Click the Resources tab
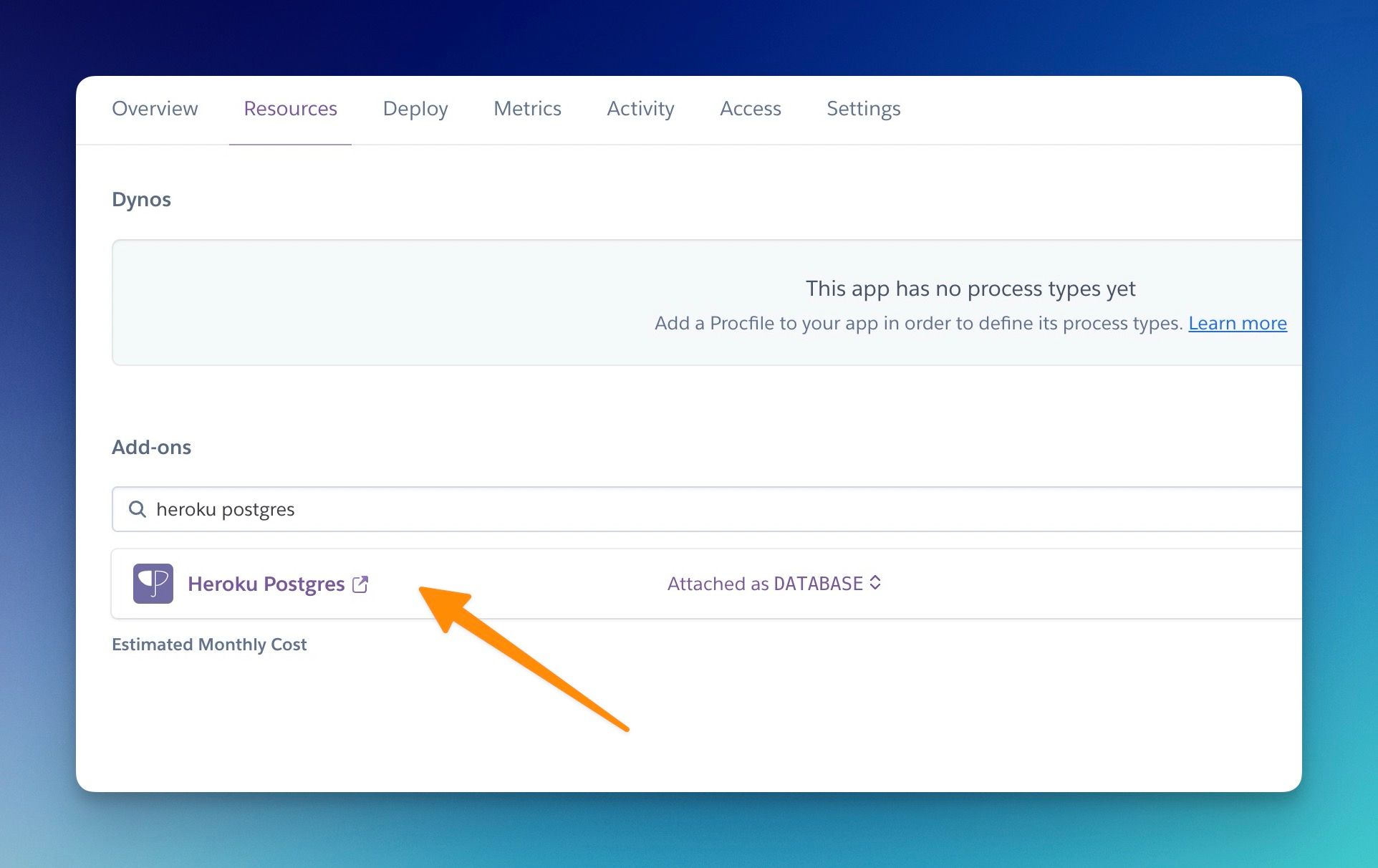 coord(290,109)
